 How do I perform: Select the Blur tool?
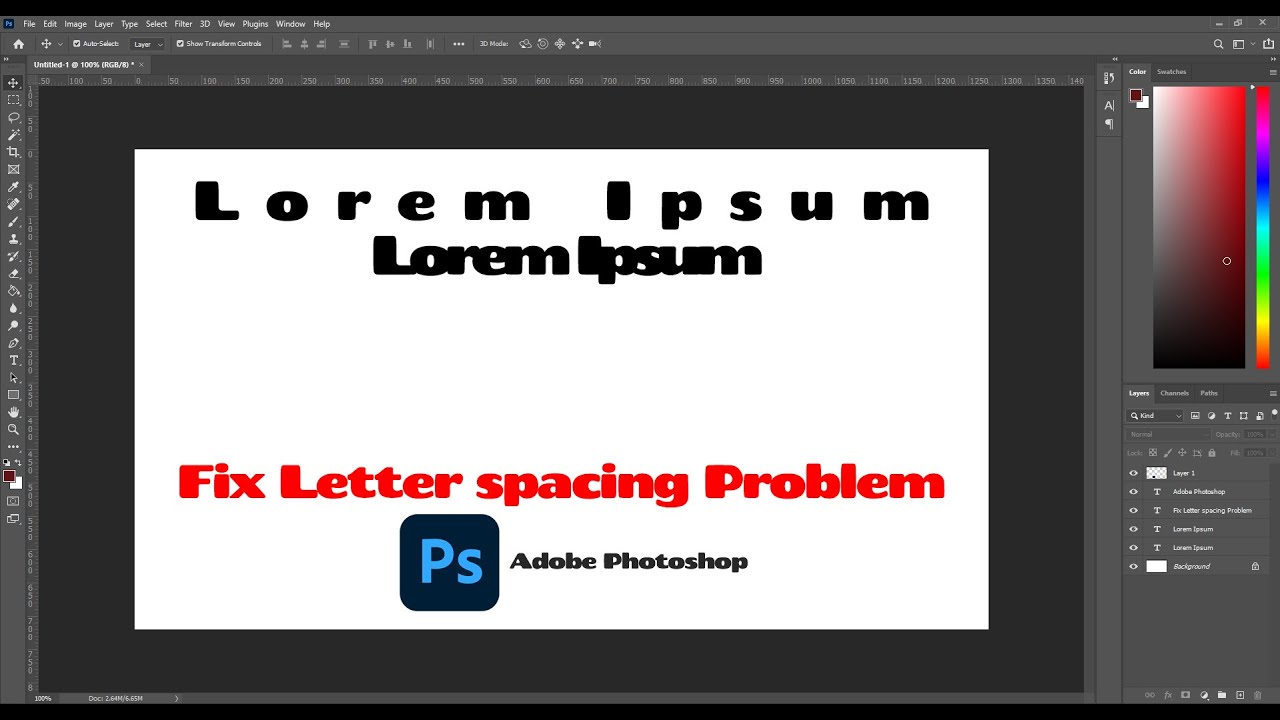click(14, 308)
